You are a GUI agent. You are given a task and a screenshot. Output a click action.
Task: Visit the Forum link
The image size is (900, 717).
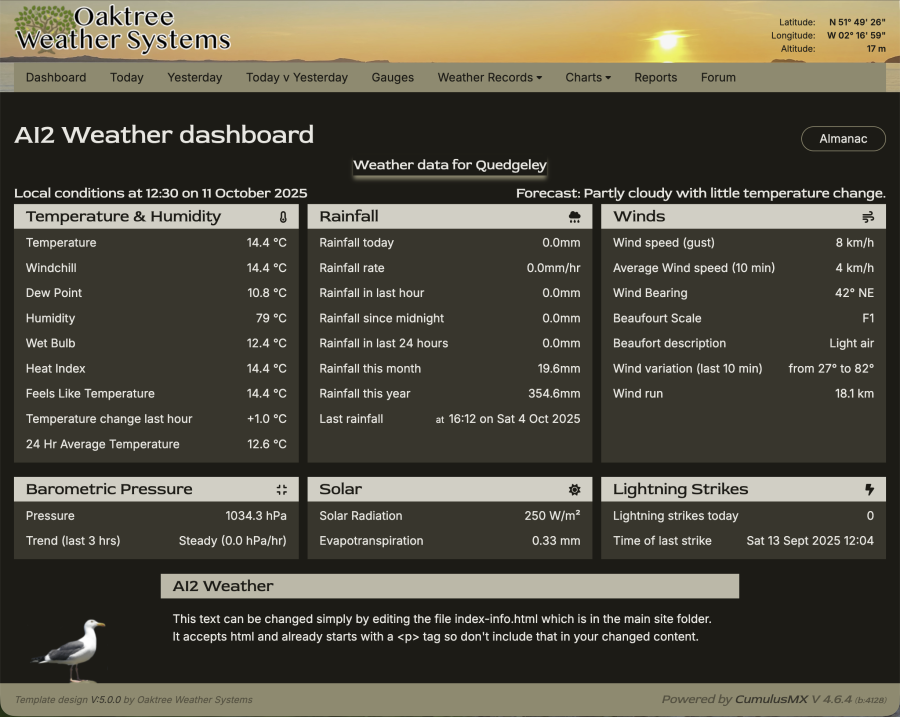tap(718, 78)
